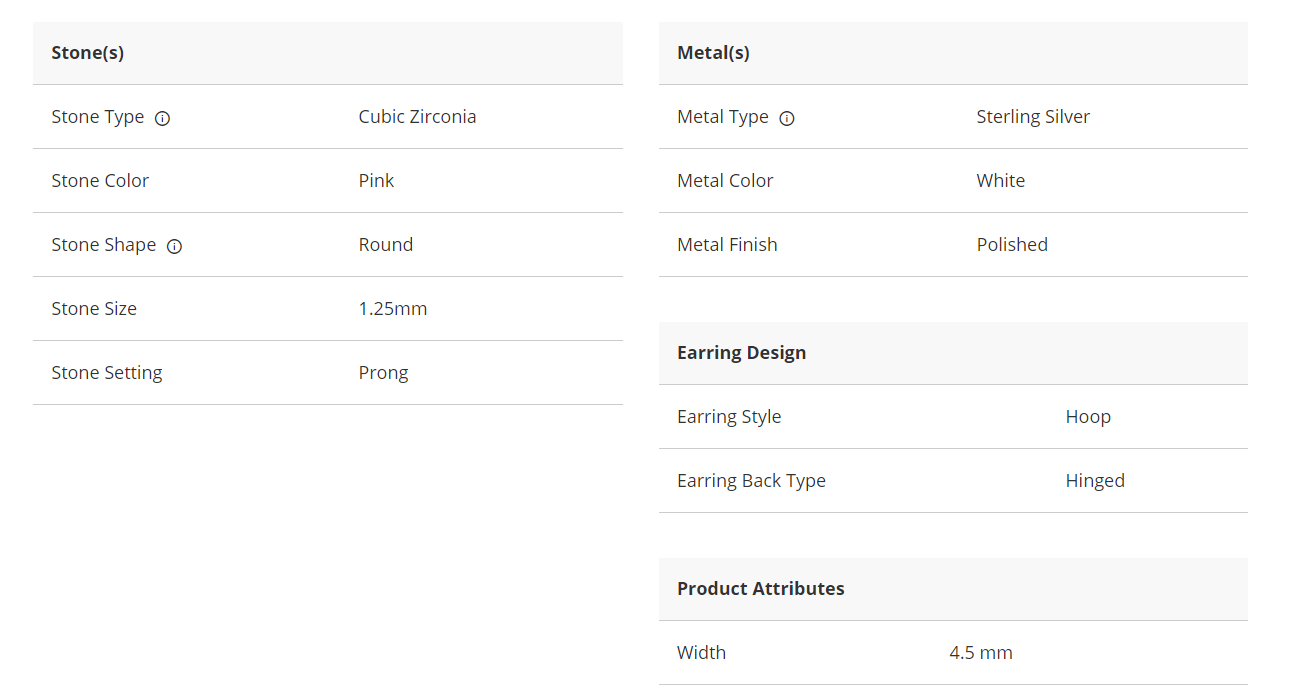Screen dimensions: 1308x696
Task: Click the White metal color value
Action: pos(1000,181)
